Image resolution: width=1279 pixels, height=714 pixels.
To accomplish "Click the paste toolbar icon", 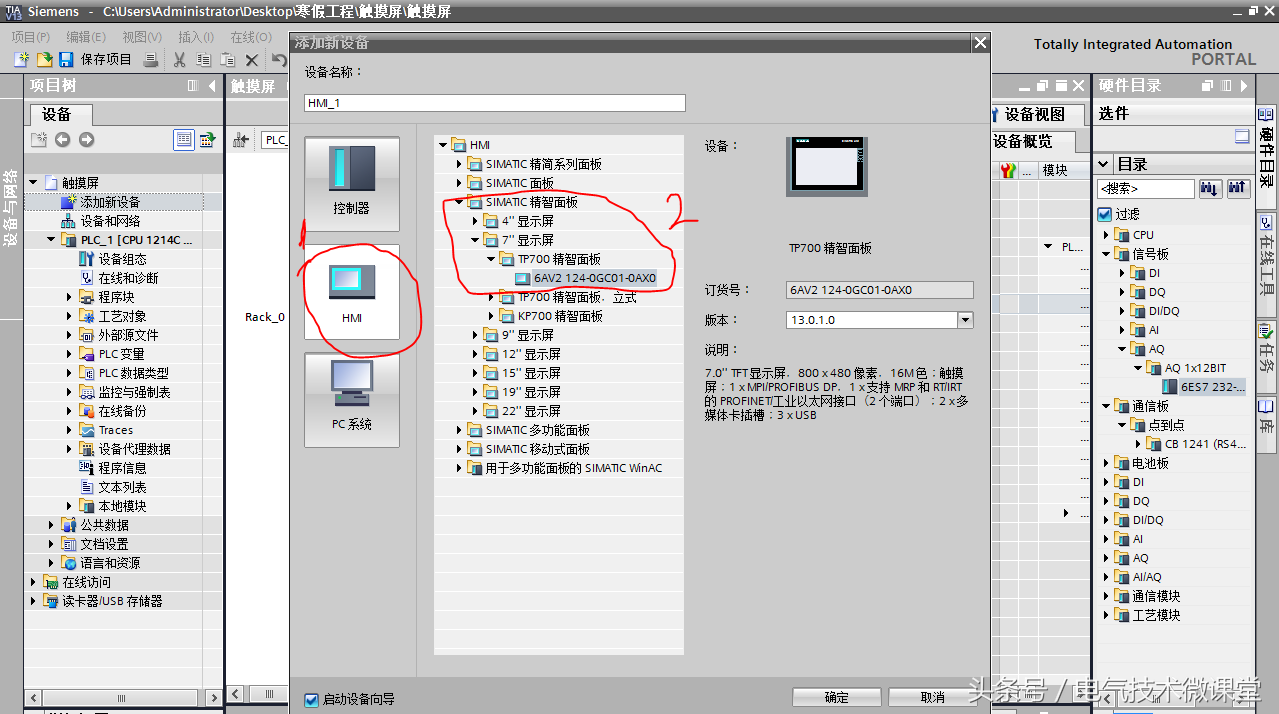I will [228, 60].
